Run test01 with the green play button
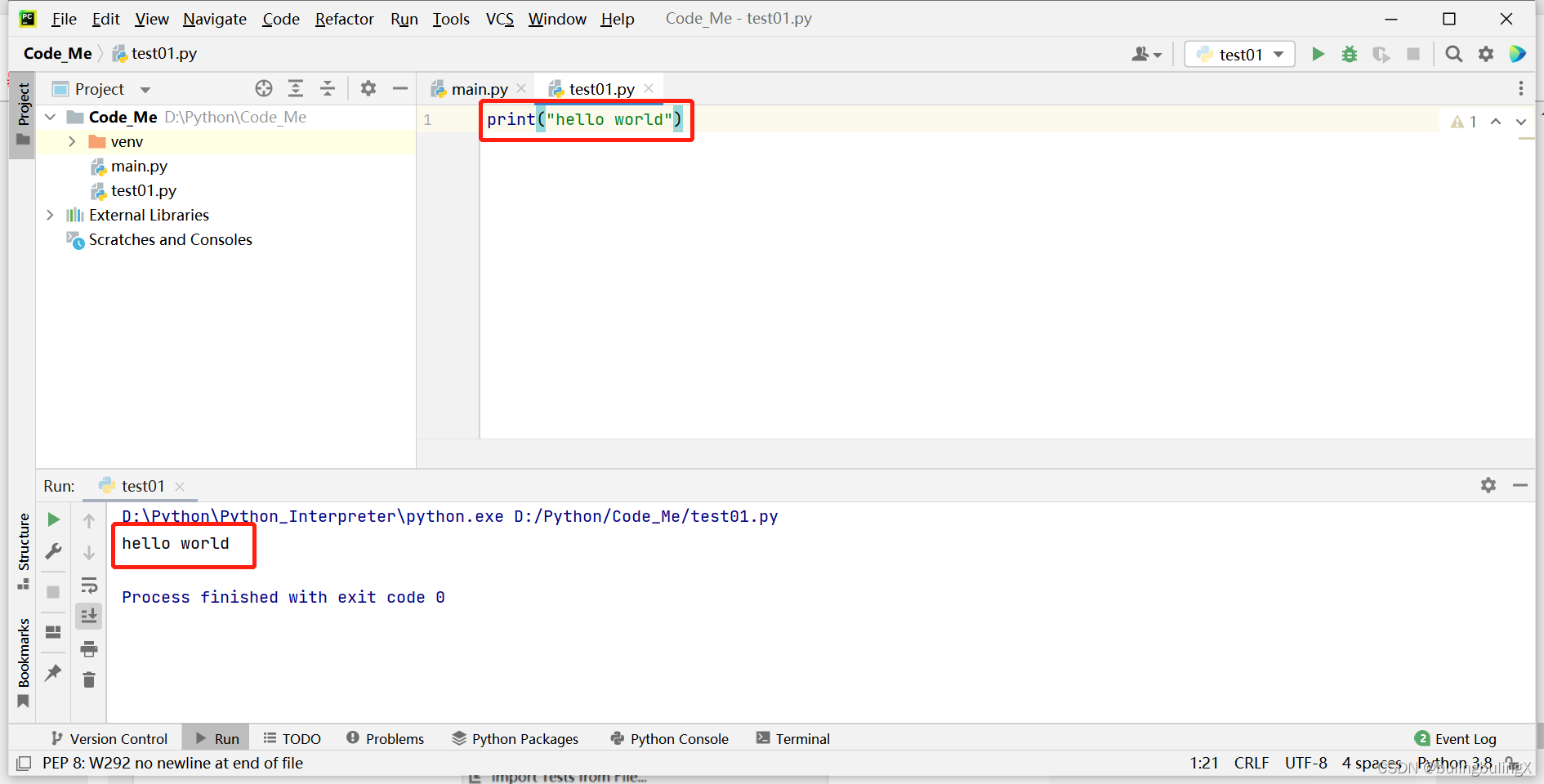Image resolution: width=1544 pixels, height=784 pixels. pyautogui.click(x=1318, y=54)
